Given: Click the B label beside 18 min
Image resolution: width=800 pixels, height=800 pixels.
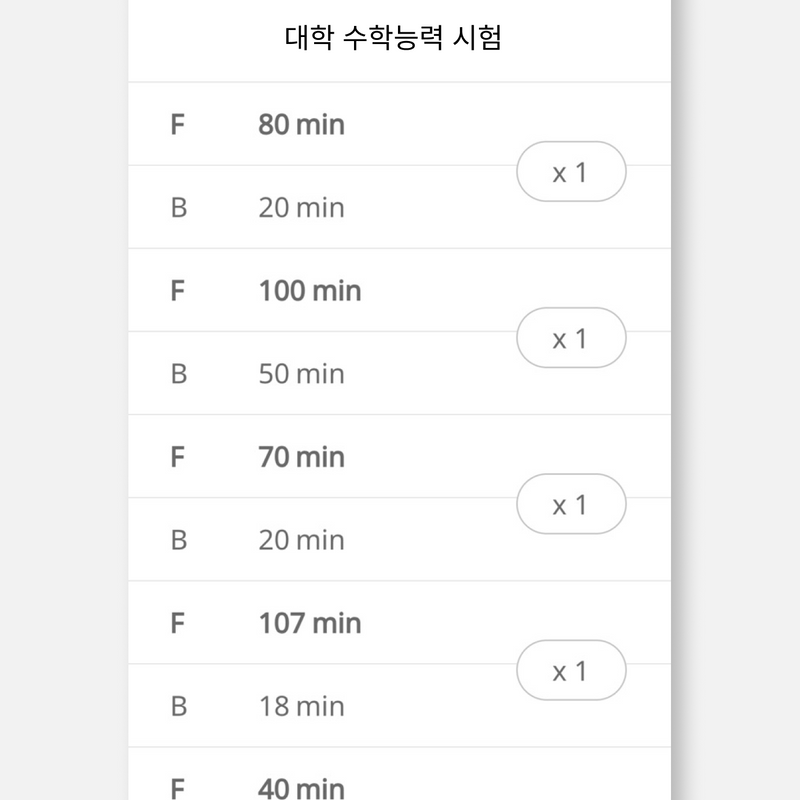Looking at the screenshot, I should point(179,707).
